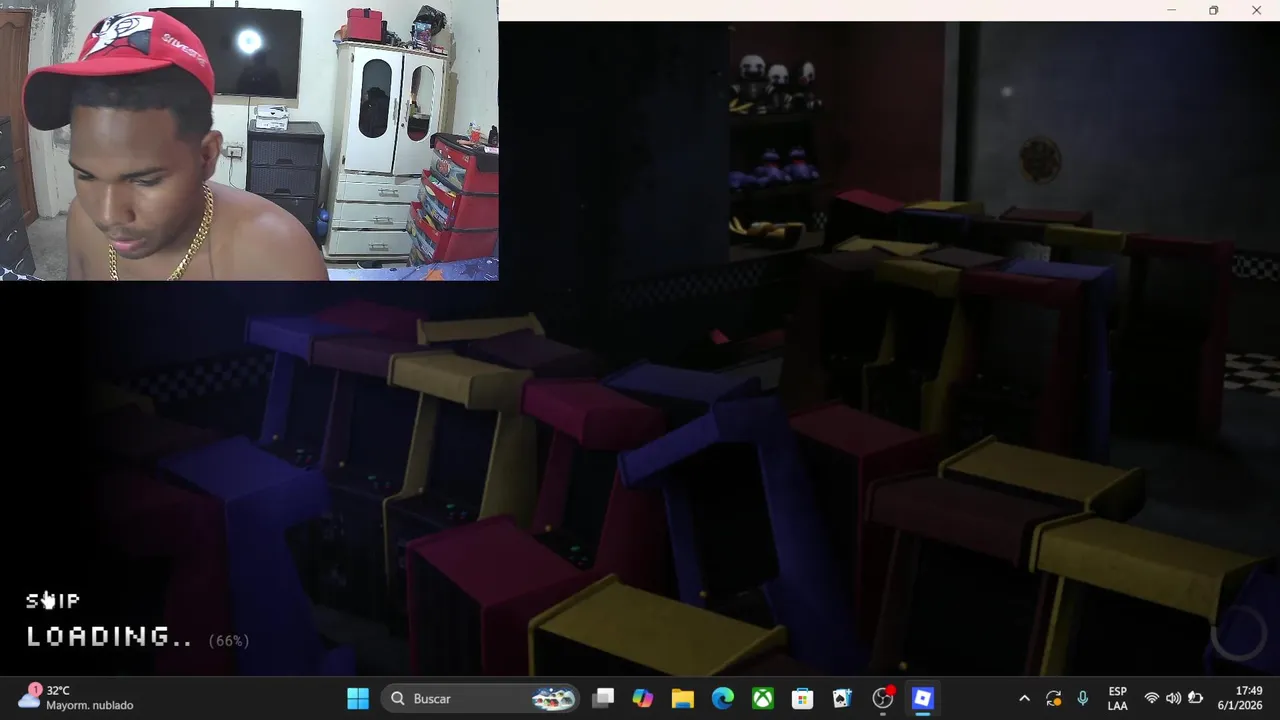Select the Roblox taskbar icon

point(923,698)
